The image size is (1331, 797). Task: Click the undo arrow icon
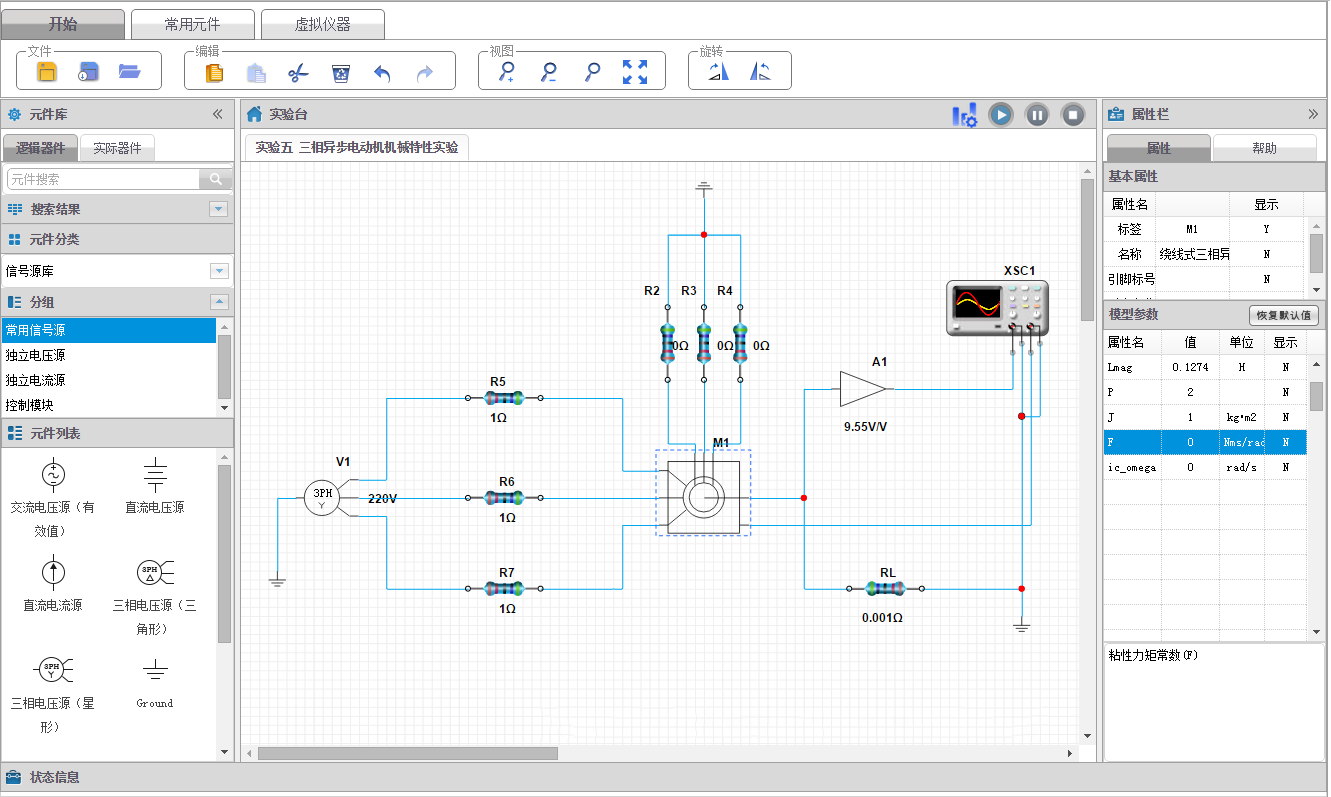382,72
